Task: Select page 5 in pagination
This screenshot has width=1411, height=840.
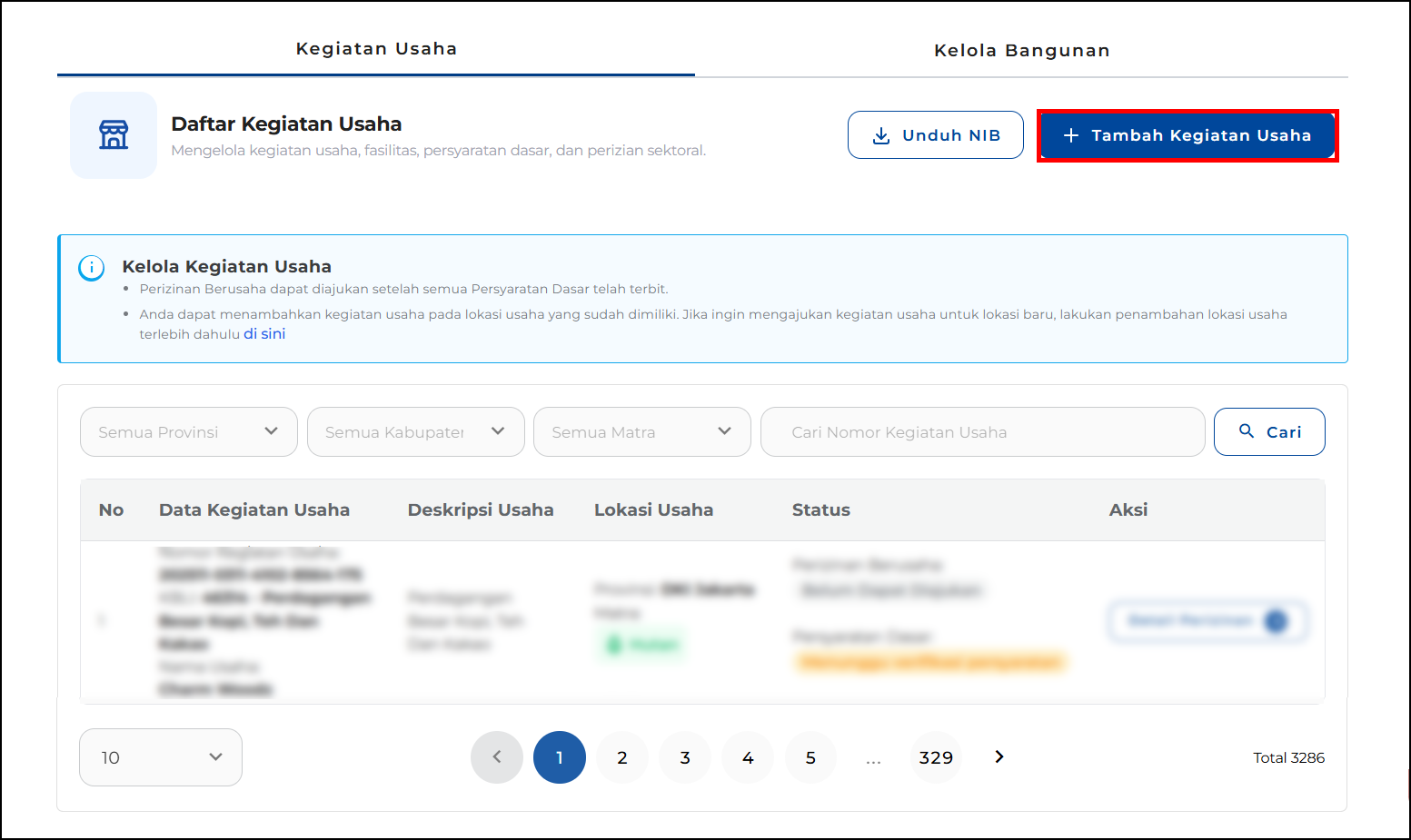Action: (x=810, y=757)
